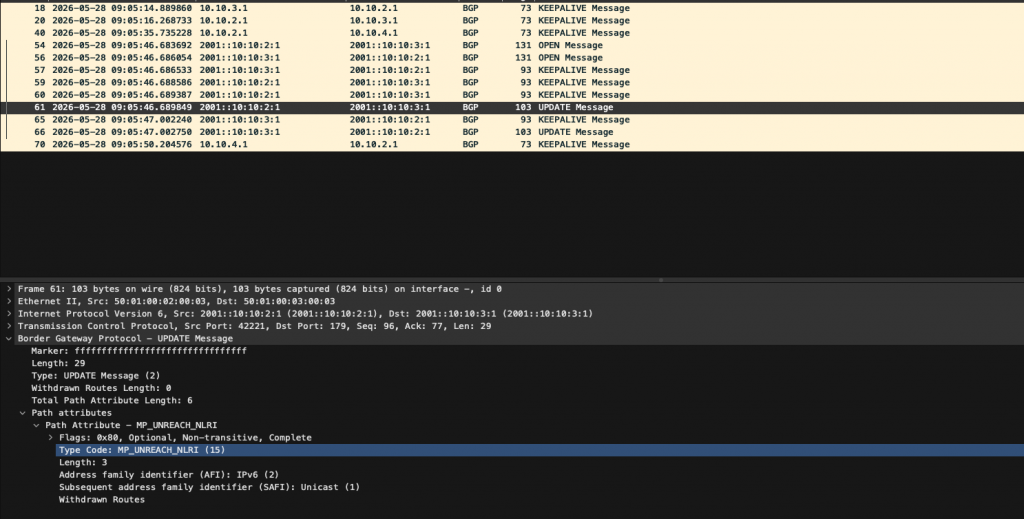1024x519 pixels.
Task: Select packet 70 from 10.10.4.1
Action: (512, 144)
